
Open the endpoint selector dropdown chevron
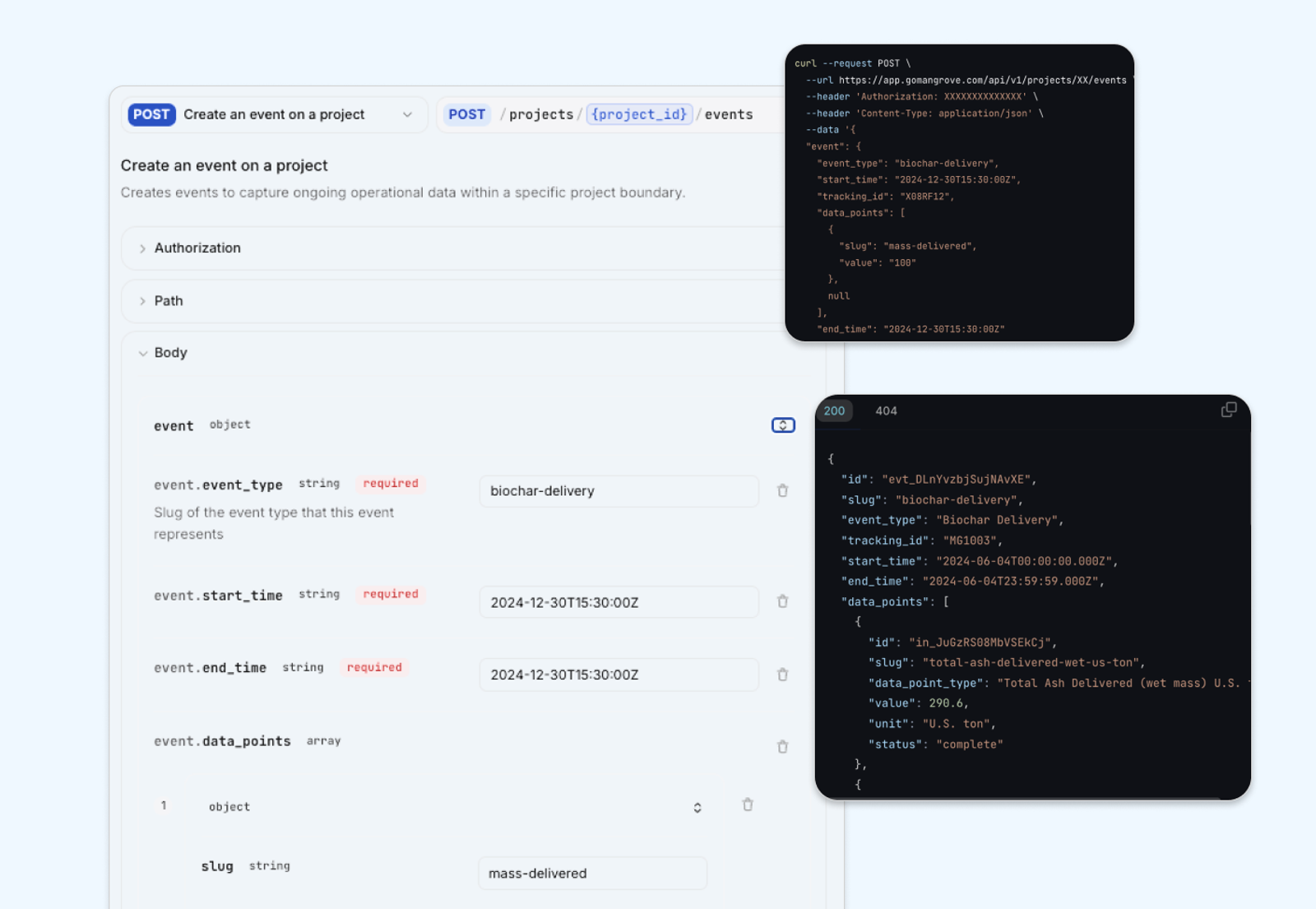pos(407,115)
